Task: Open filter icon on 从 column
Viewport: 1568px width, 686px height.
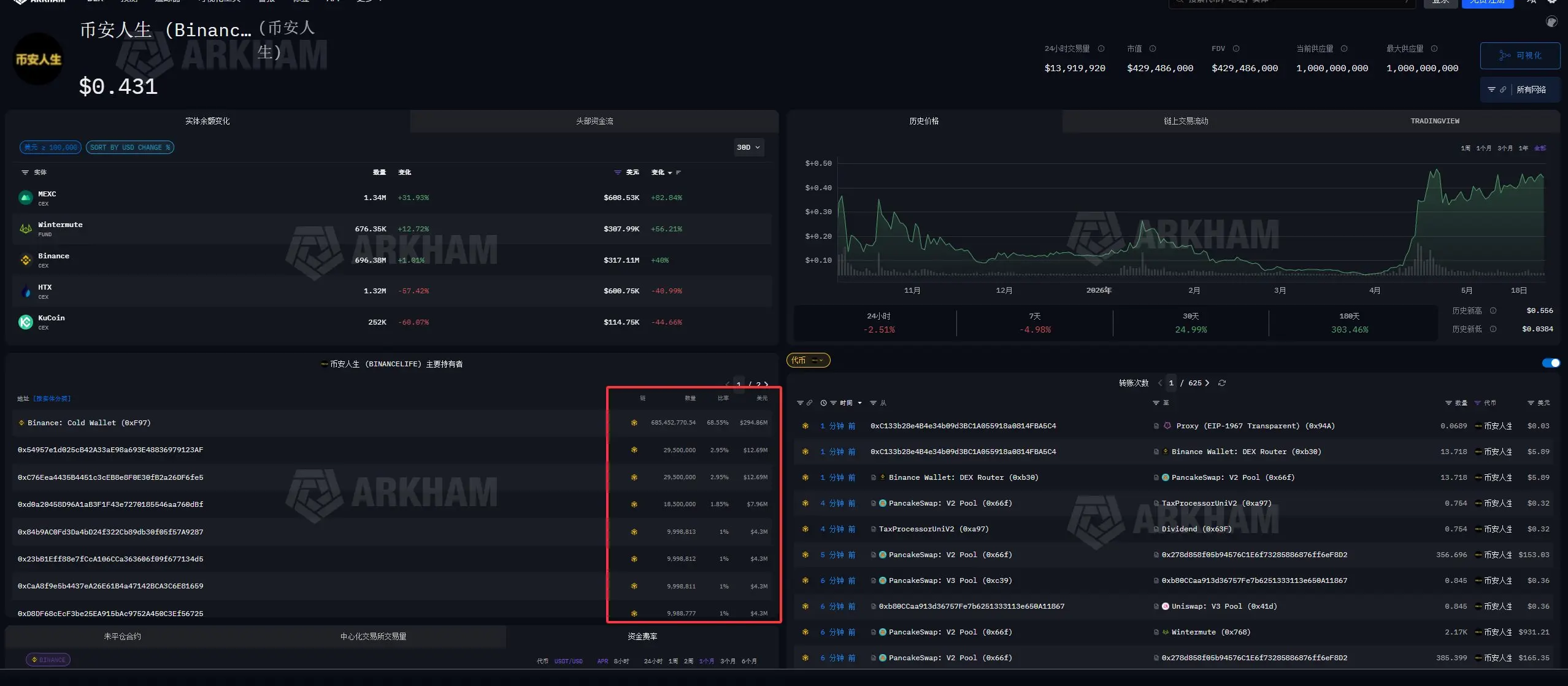Action: point(873,403)
